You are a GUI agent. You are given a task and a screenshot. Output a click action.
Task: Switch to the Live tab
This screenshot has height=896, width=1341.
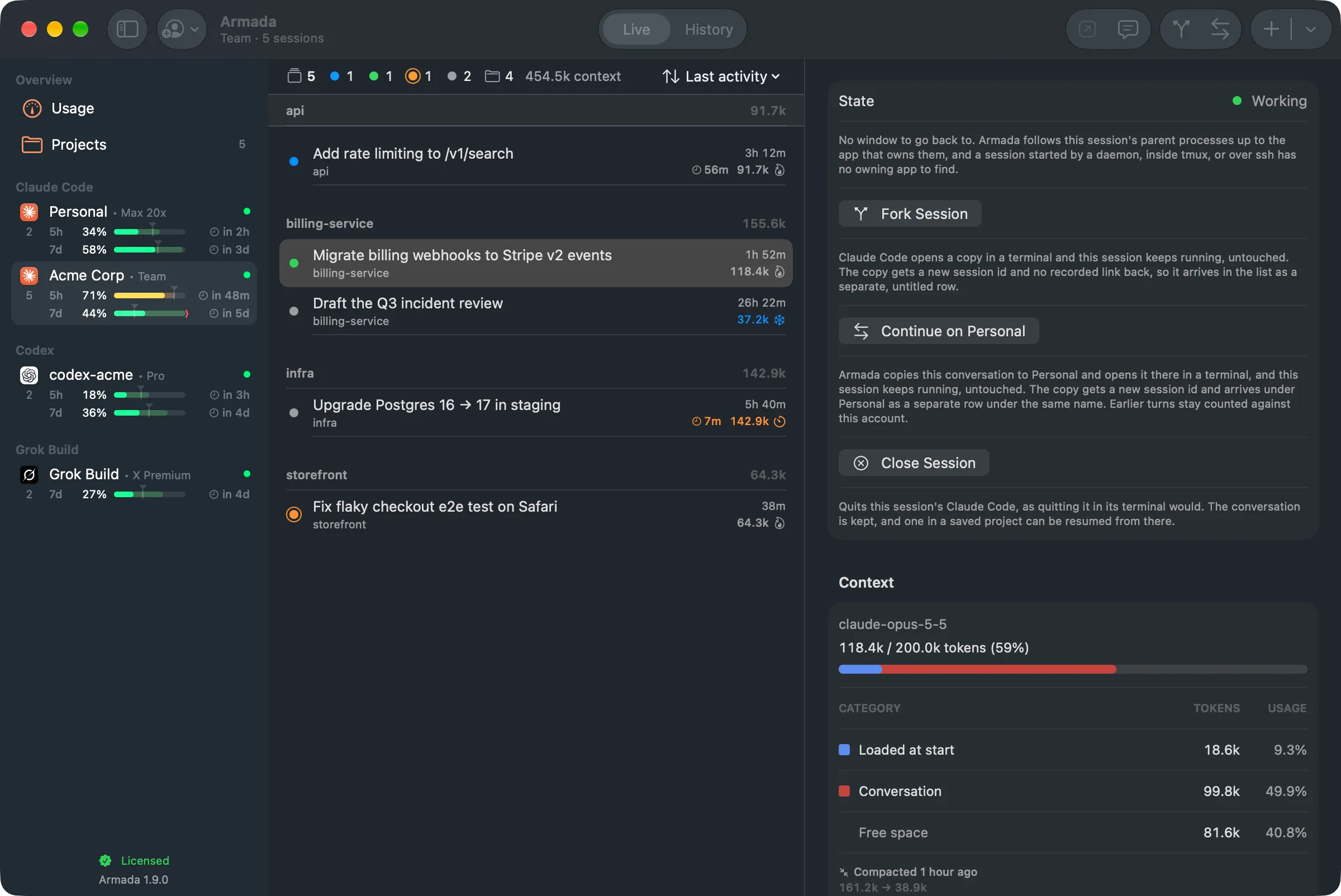coord(636,29)
